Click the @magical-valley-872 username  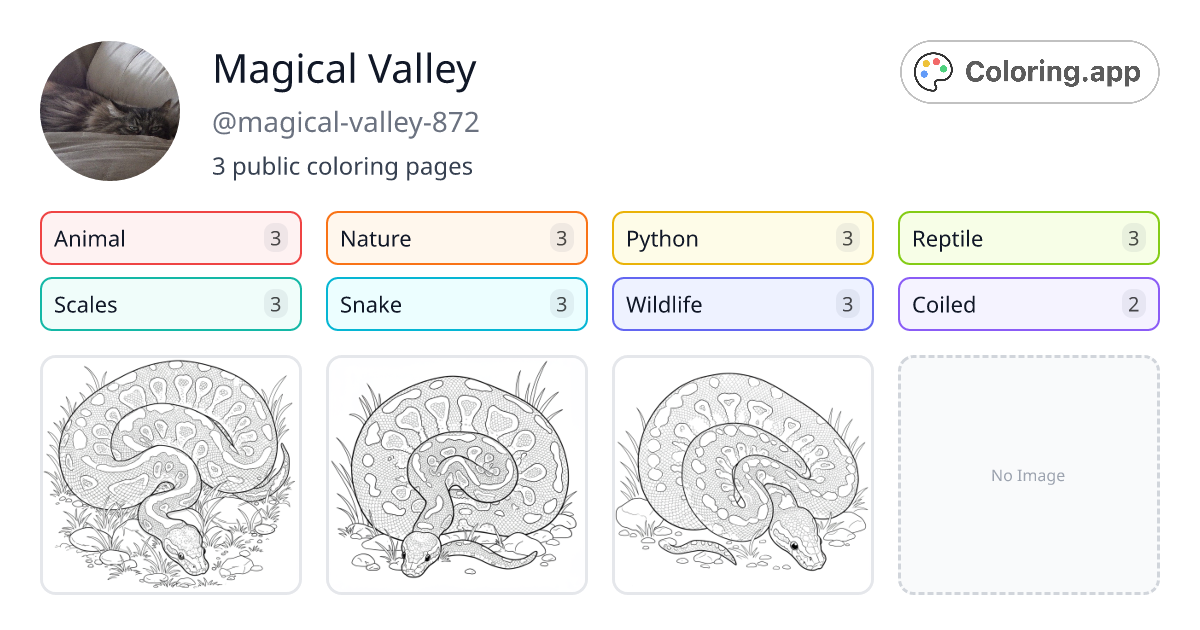click(346, 122)
